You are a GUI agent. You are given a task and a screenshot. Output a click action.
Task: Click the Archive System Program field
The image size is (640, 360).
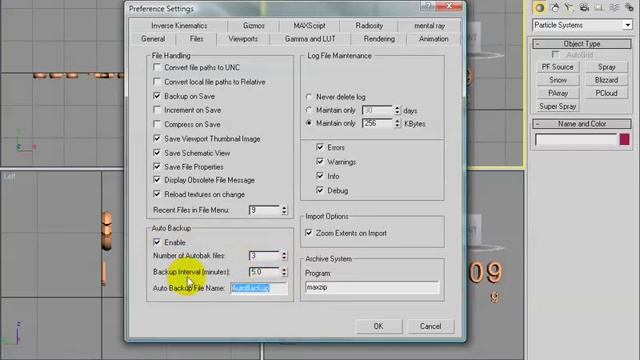tap(372, 287)
